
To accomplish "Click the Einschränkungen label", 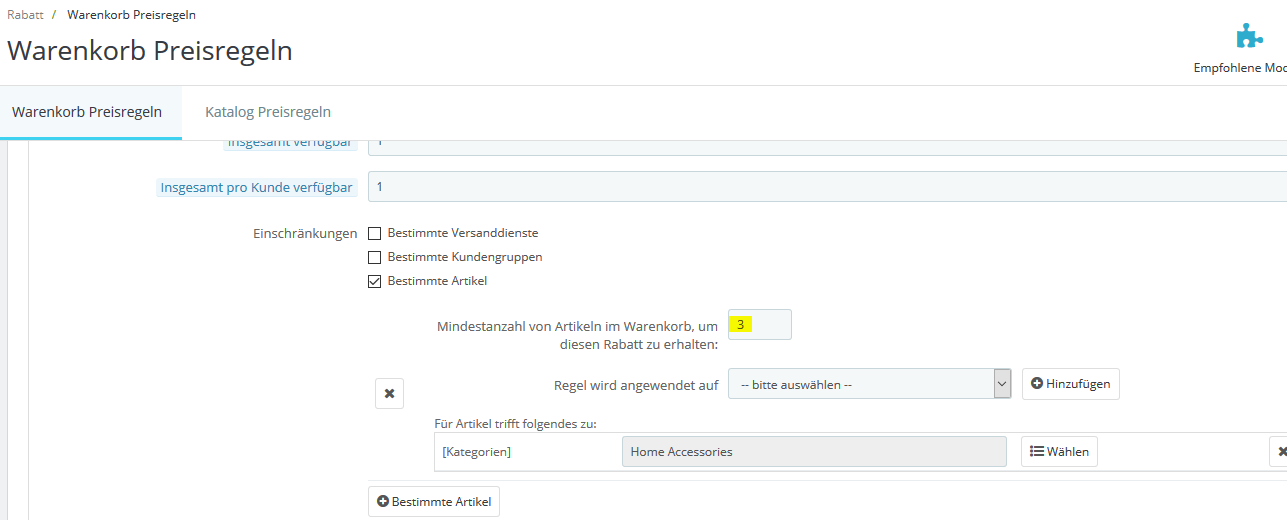I will [305, 233].
